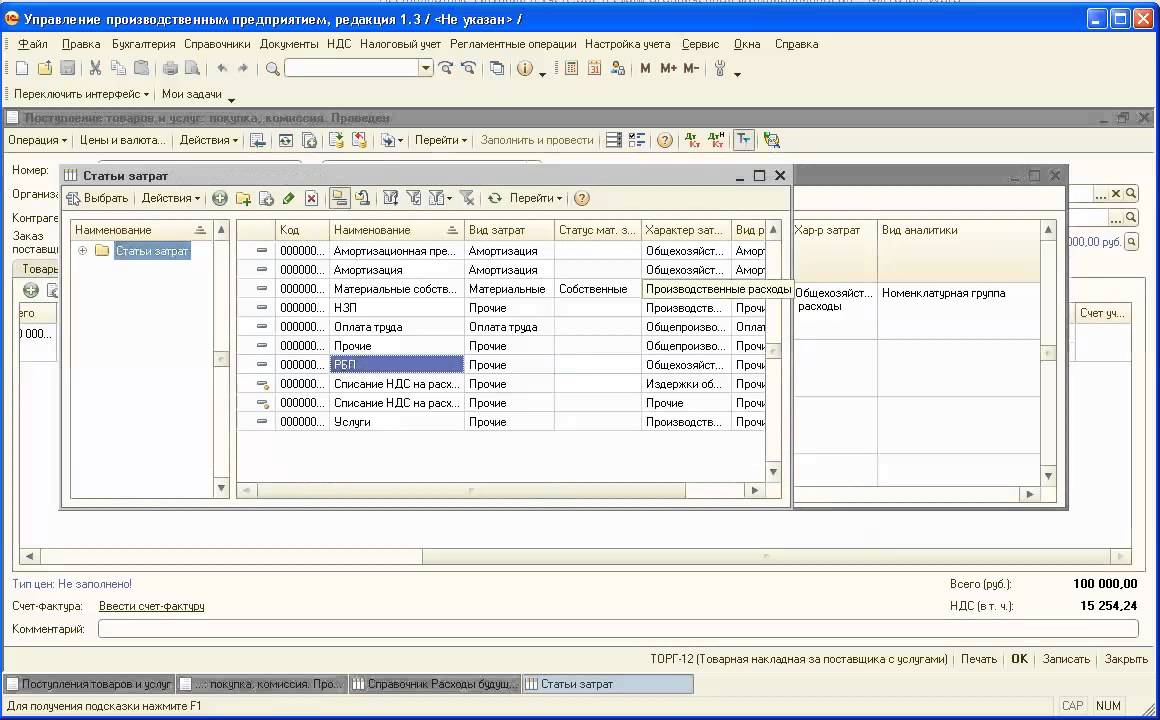Open the search box dropdown arrow
1160x720 pixels.
pyautogui.click(x=425, y=68)
